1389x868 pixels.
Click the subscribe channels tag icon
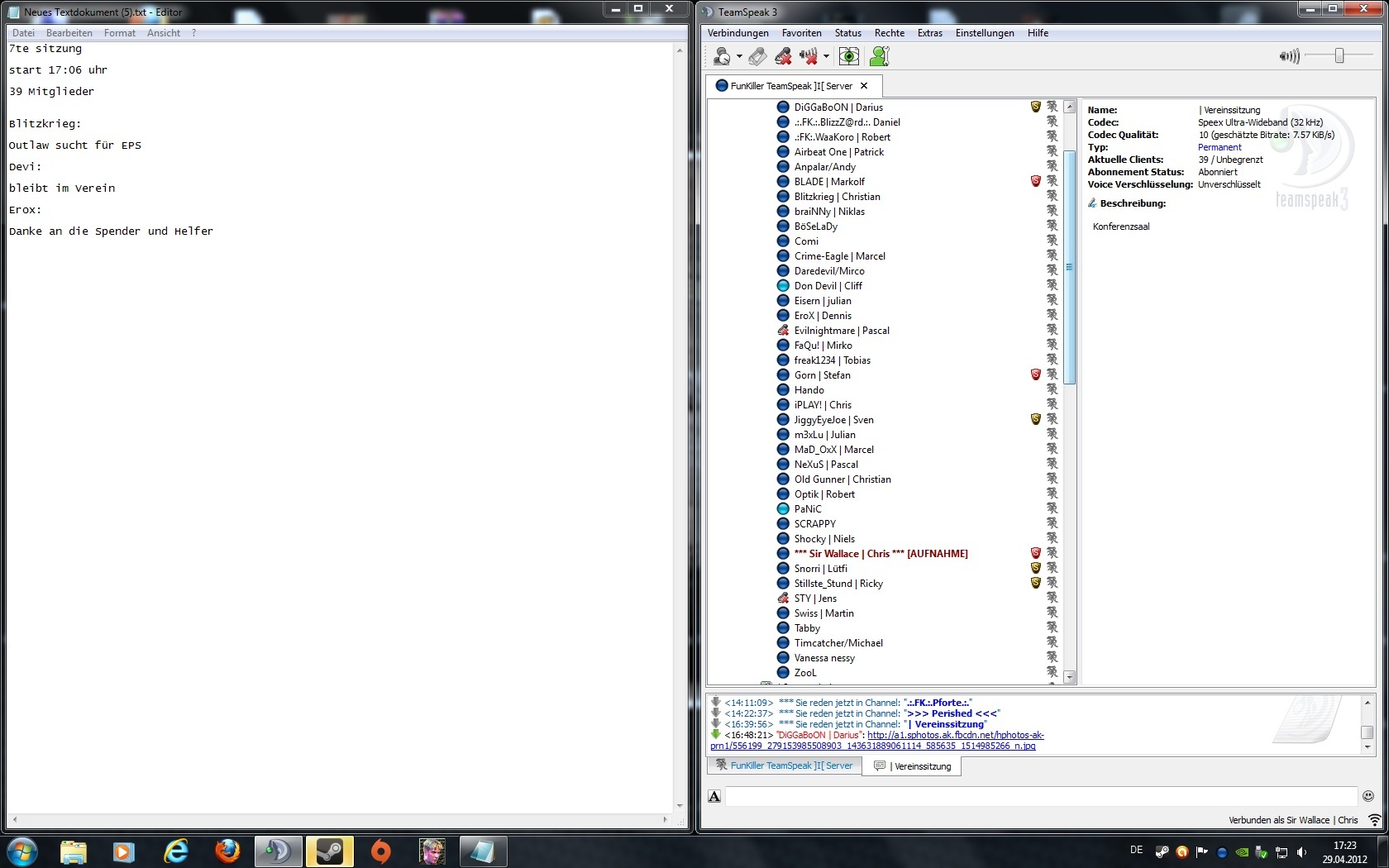(x=757, y=56)
